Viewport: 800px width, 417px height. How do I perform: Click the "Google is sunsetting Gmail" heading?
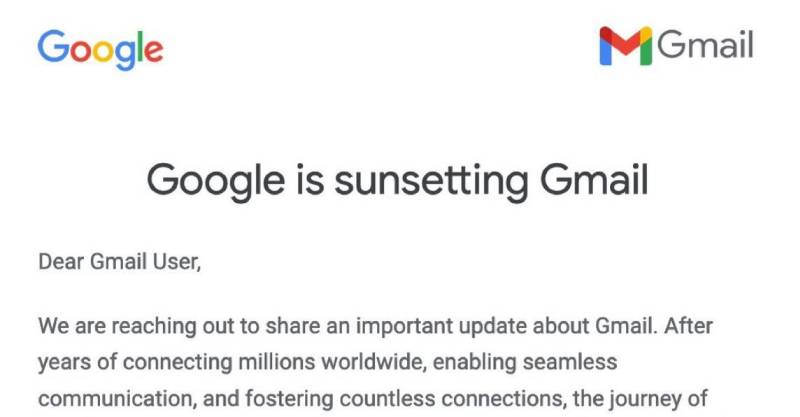tap(398, 181)
